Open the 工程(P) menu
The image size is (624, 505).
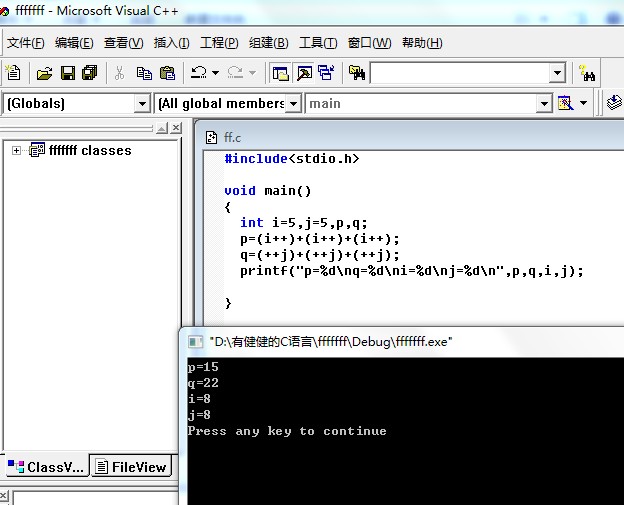coord(219,43)
